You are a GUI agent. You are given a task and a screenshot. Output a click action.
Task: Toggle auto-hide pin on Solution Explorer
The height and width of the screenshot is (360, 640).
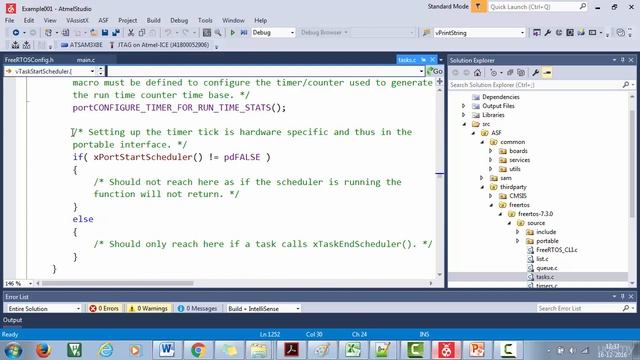click(622, 60)
